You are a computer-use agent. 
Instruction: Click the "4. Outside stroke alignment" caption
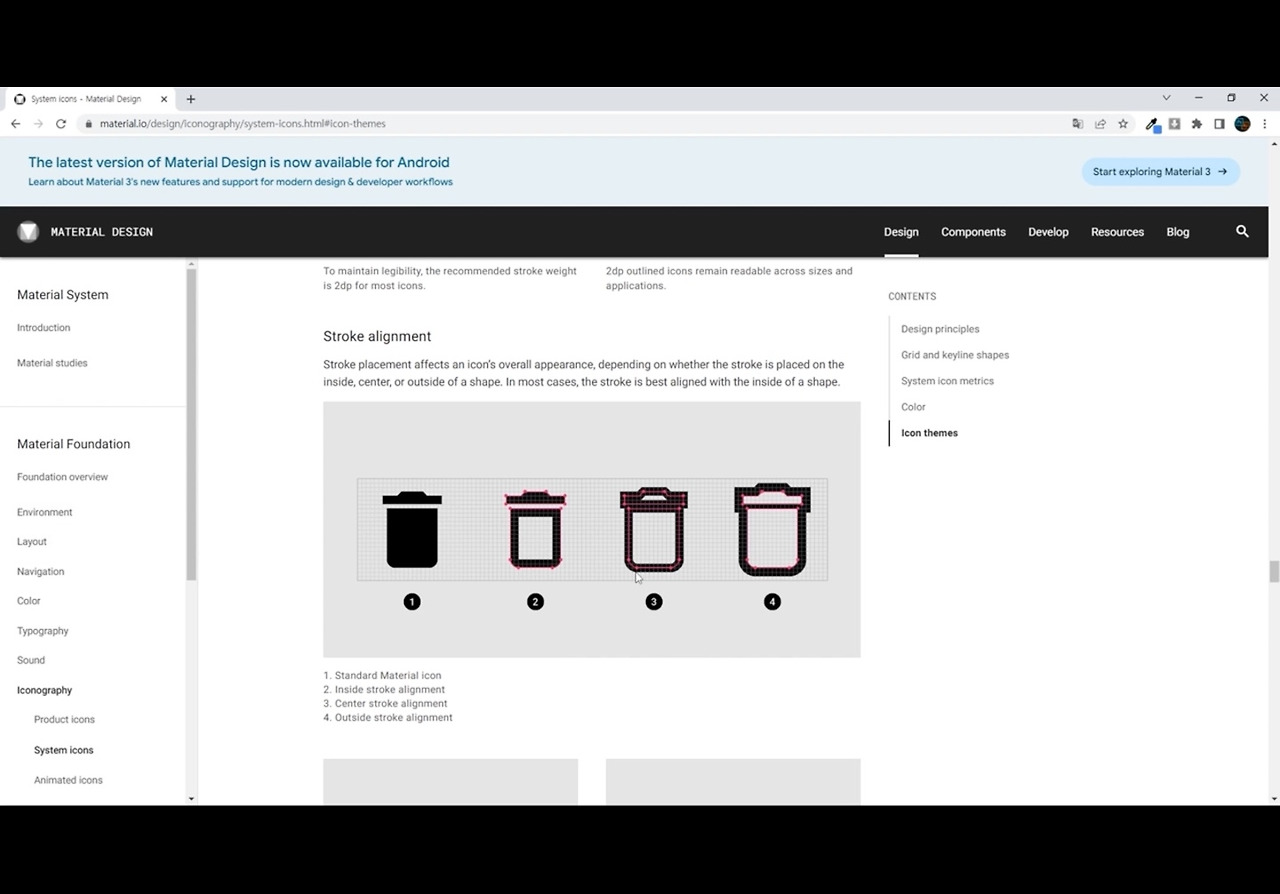[x=388, y=718]
